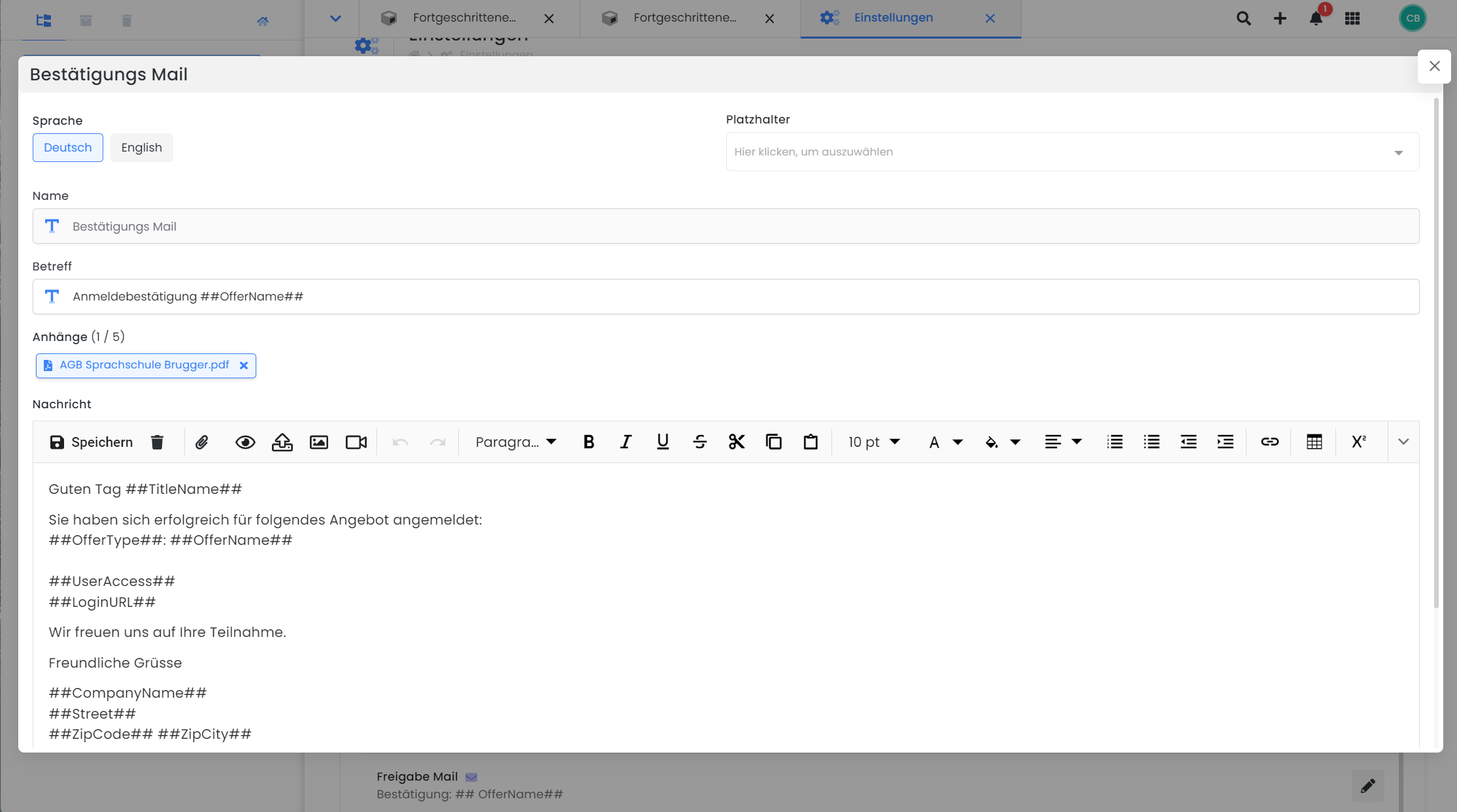Switch to English language tab
The height and width of the screenshot is (812, 1457).
pos(141,148)
